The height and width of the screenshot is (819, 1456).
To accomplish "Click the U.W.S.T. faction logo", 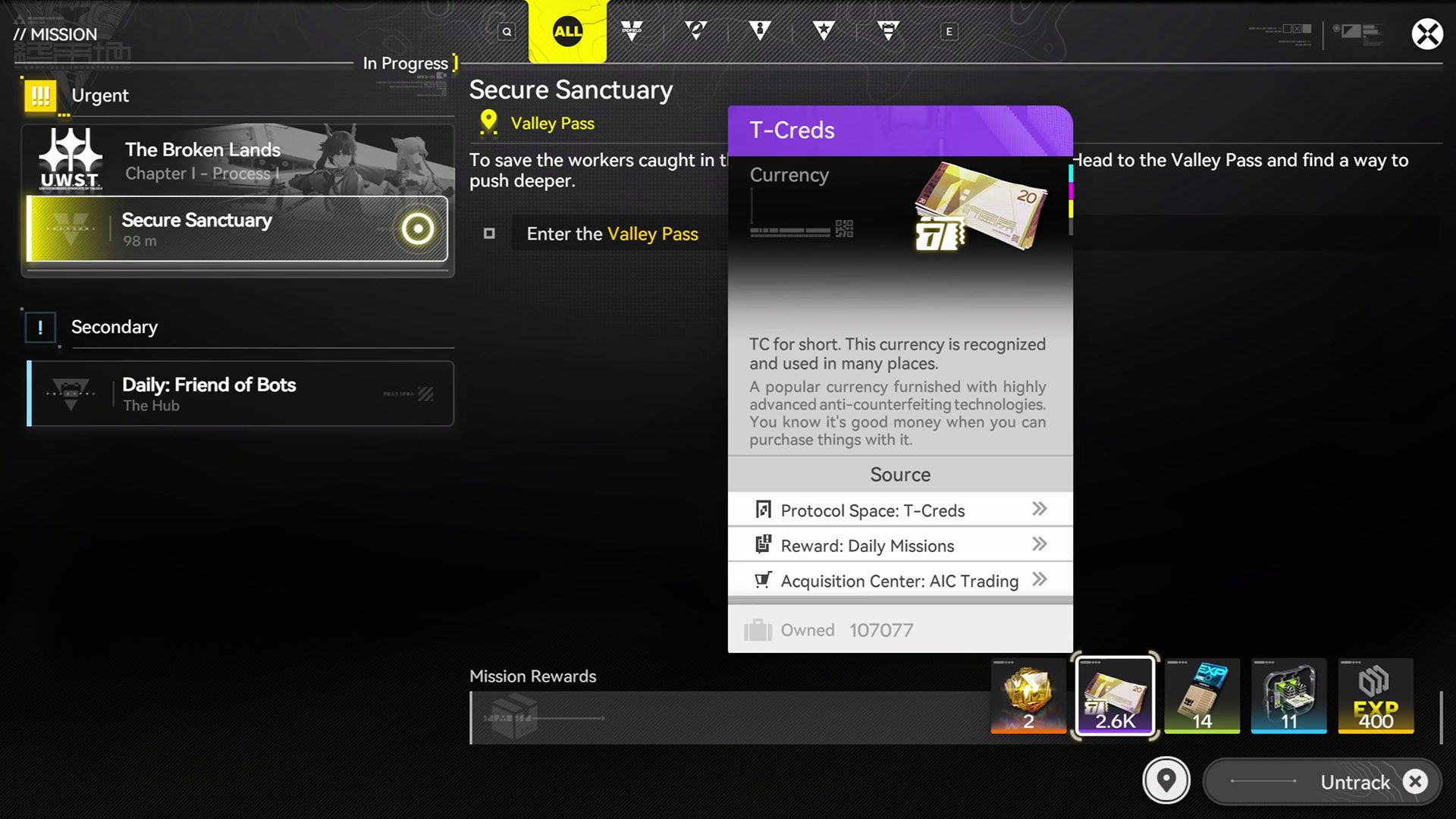I will (x=71, y=159).
